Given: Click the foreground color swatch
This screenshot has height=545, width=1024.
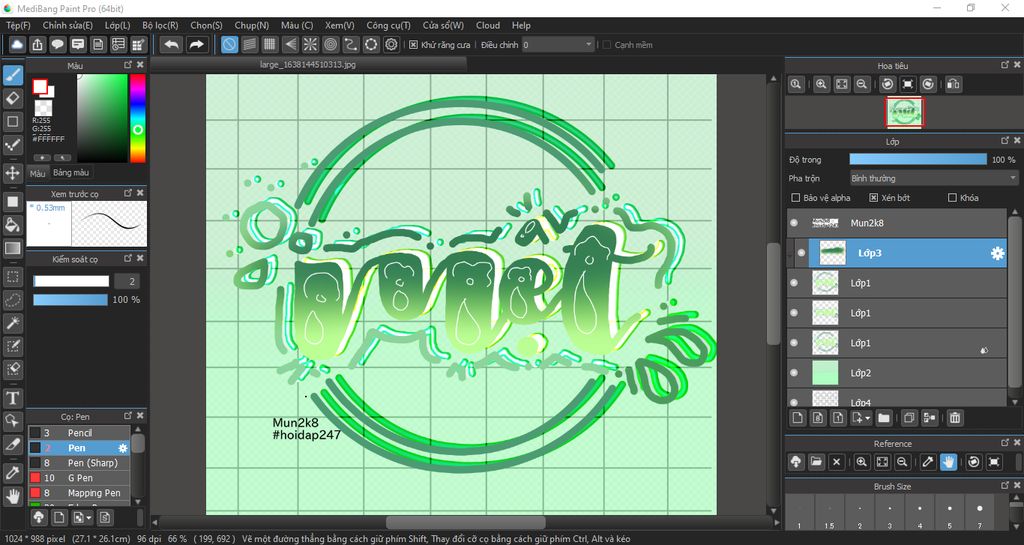Looking at the screenshot, I should (40, 86).
